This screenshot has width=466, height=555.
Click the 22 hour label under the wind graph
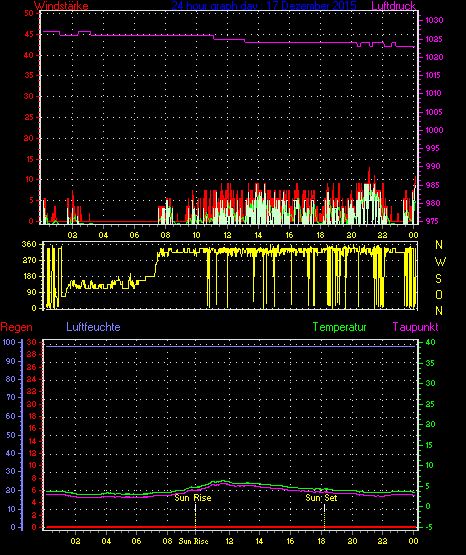[x=382, y=235]
